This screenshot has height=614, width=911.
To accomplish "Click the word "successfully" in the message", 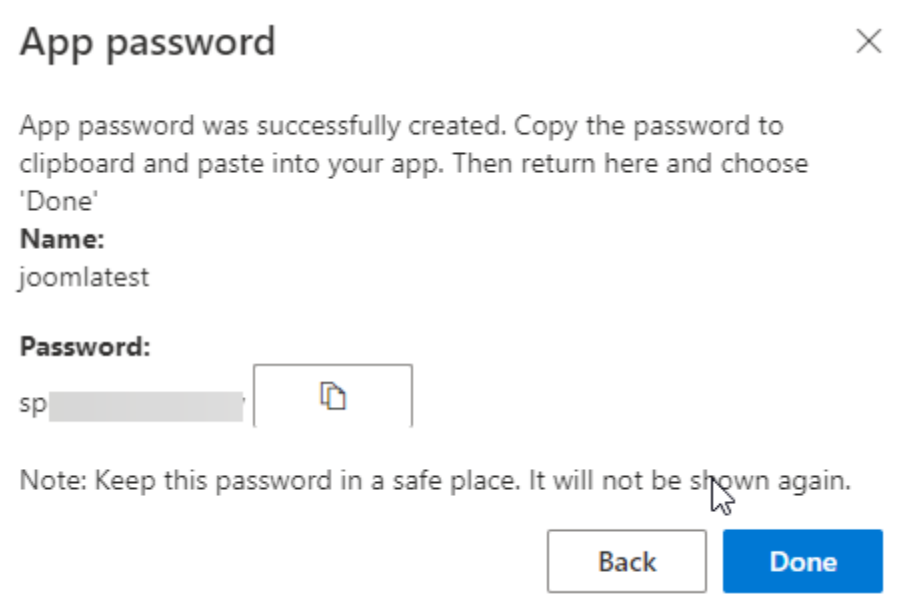I will click(x=323, y=127).
